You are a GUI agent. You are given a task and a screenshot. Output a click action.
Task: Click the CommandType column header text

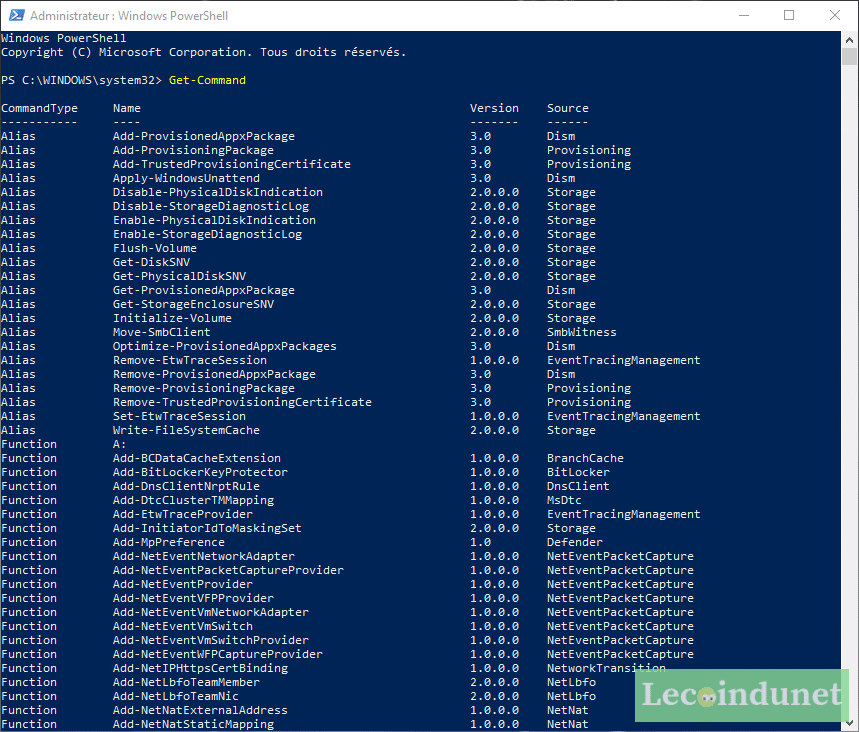(37, 107)
